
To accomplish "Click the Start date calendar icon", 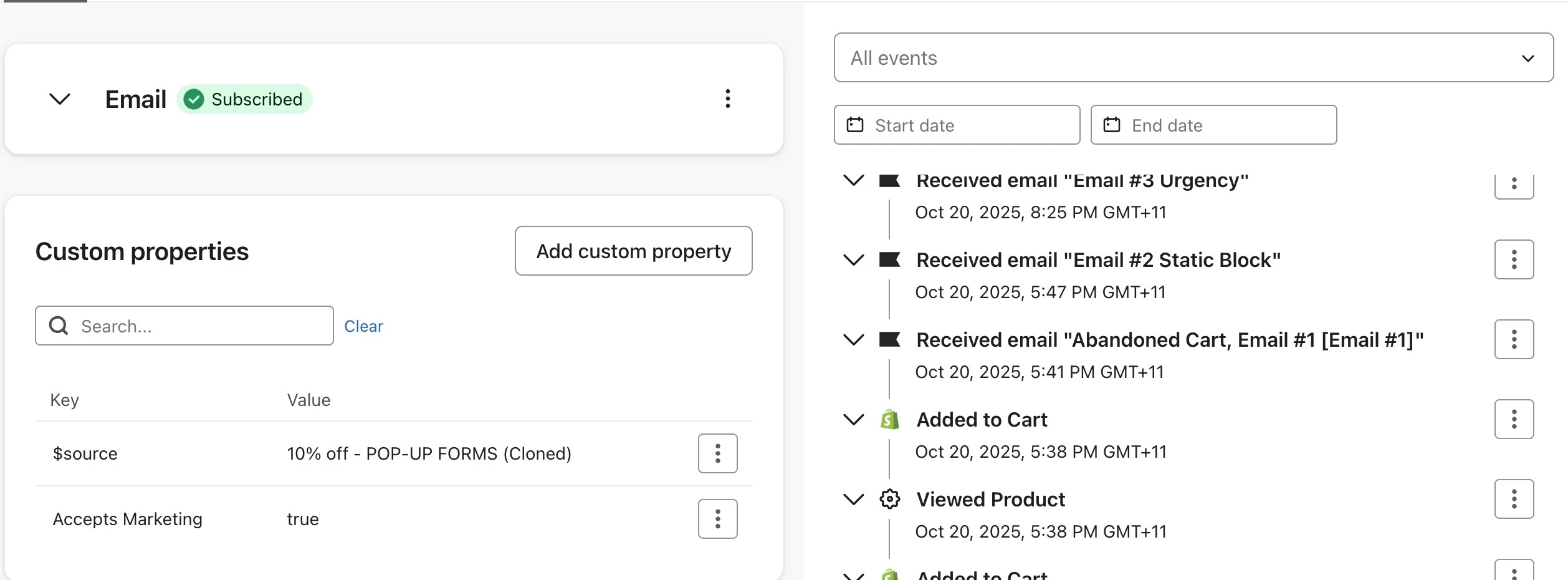I will (855, 125).
